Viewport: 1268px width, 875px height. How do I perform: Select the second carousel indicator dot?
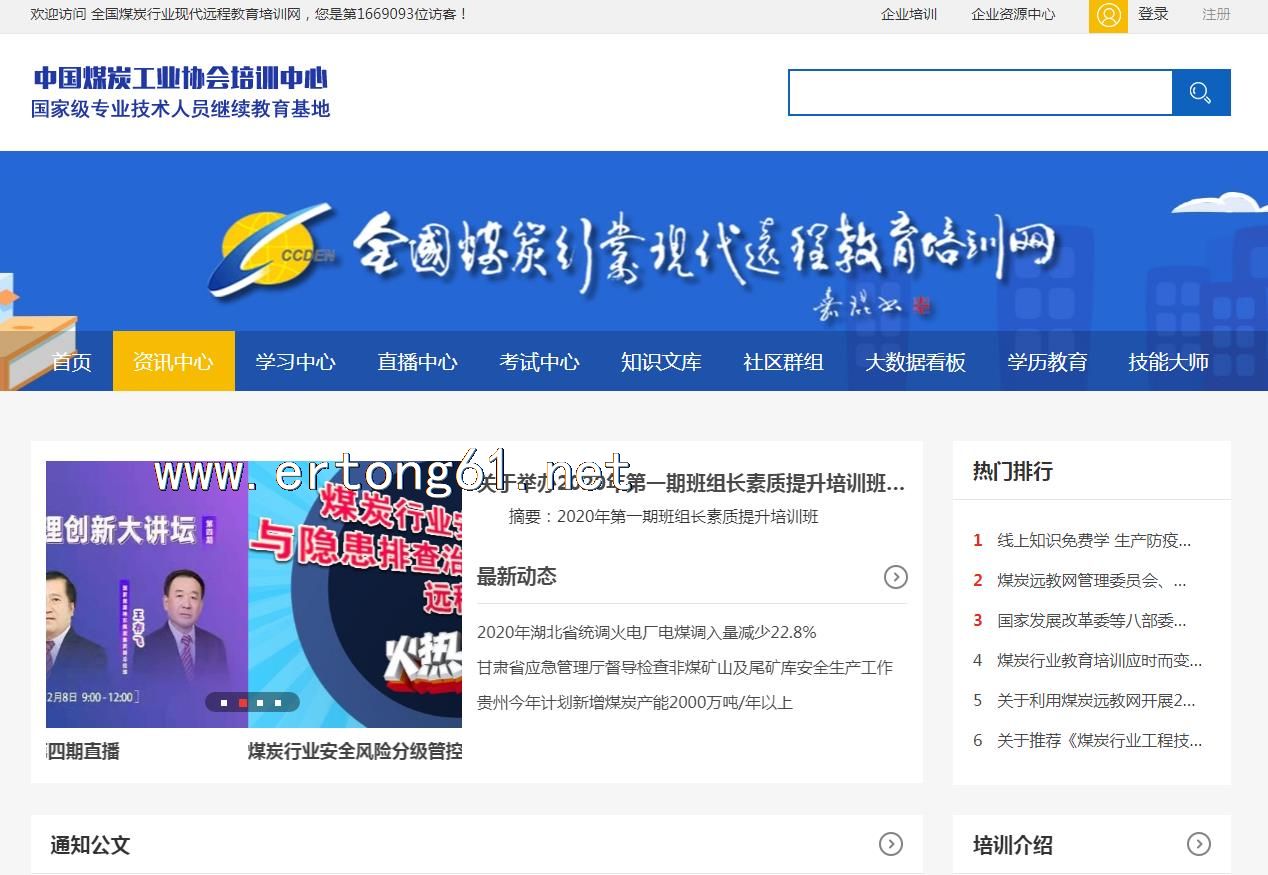242,703
